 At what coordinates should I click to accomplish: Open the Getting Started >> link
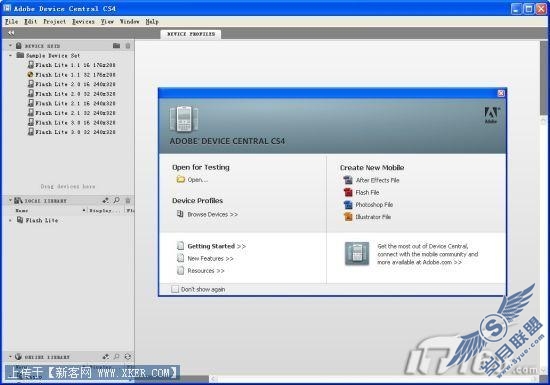[216, 246]
